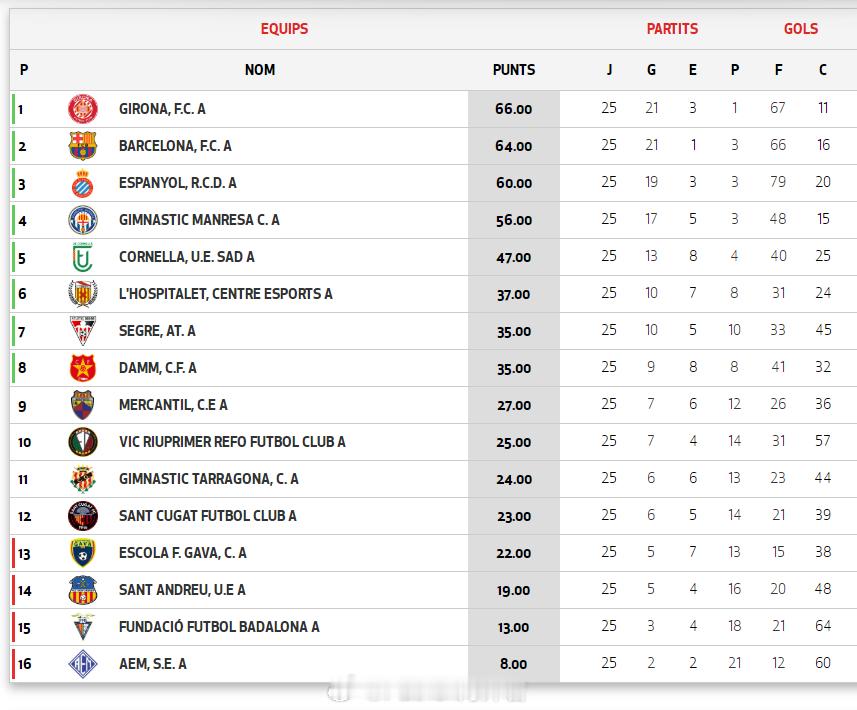The width and height of the screenshot is (857, 710).
Task: Open the L'HOSPITALET, CENTRE ESPORTS A team link
Action: 225,294
